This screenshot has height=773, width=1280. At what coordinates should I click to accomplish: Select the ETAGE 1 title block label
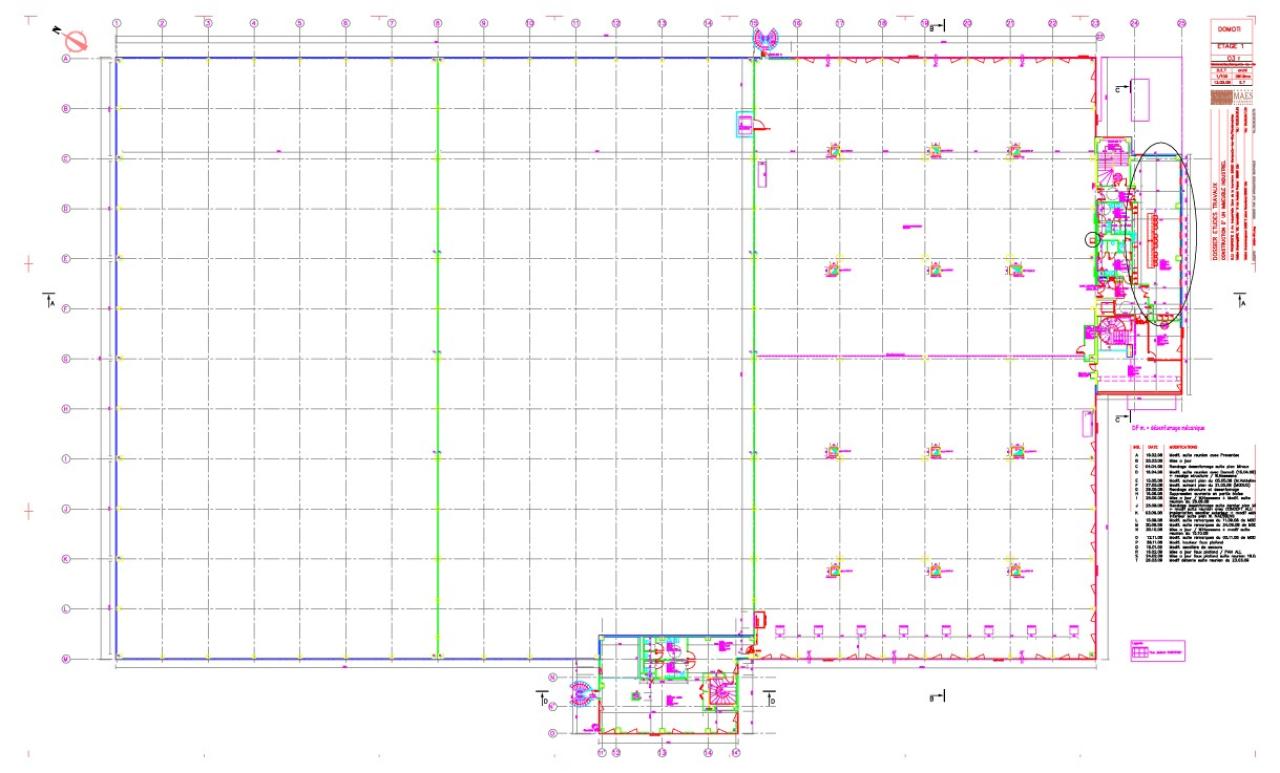point(1232,46)
